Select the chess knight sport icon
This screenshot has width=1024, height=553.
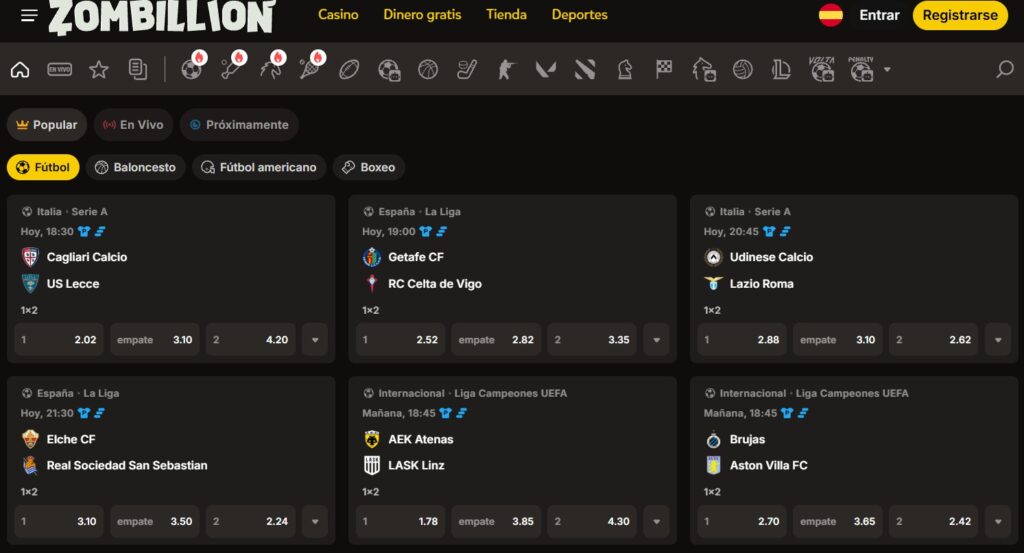click(x=625, y=69)
